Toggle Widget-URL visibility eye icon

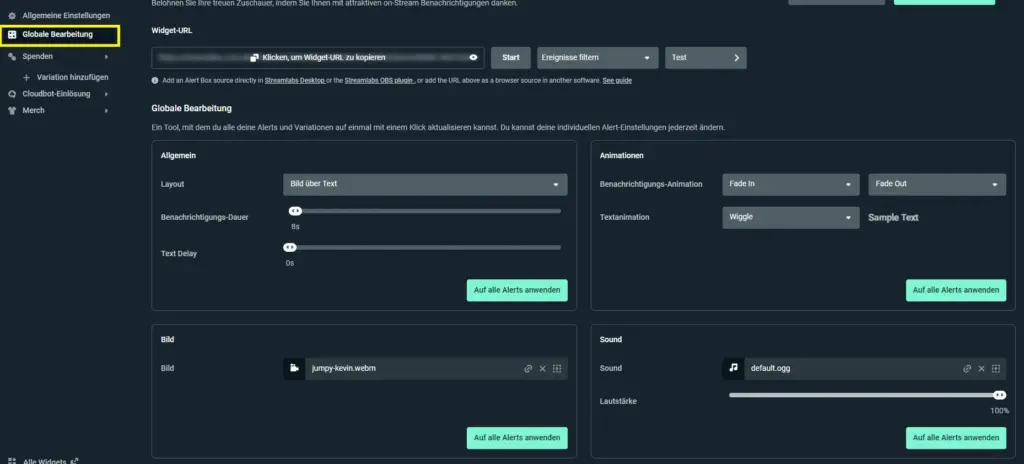[x=473, y=58]
